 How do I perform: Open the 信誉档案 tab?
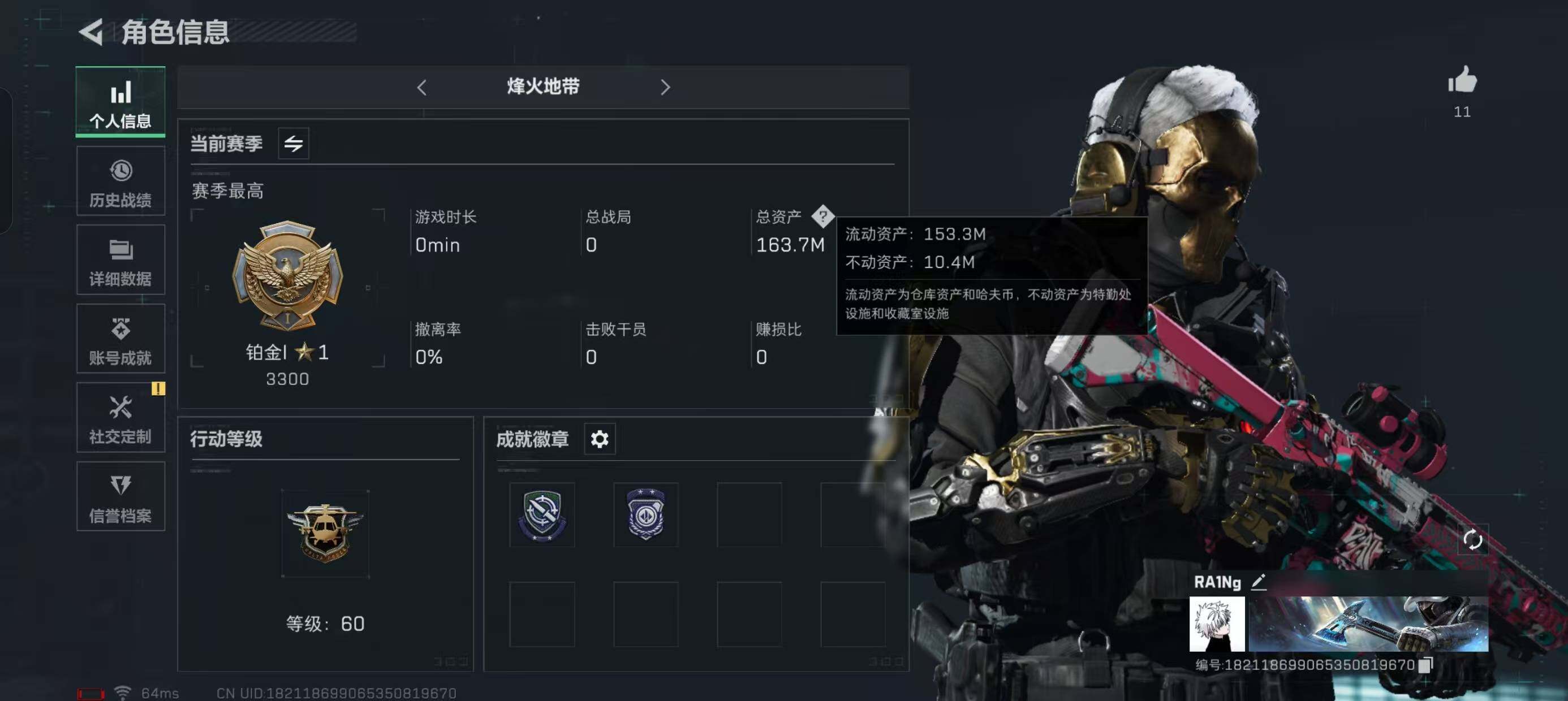120,496
